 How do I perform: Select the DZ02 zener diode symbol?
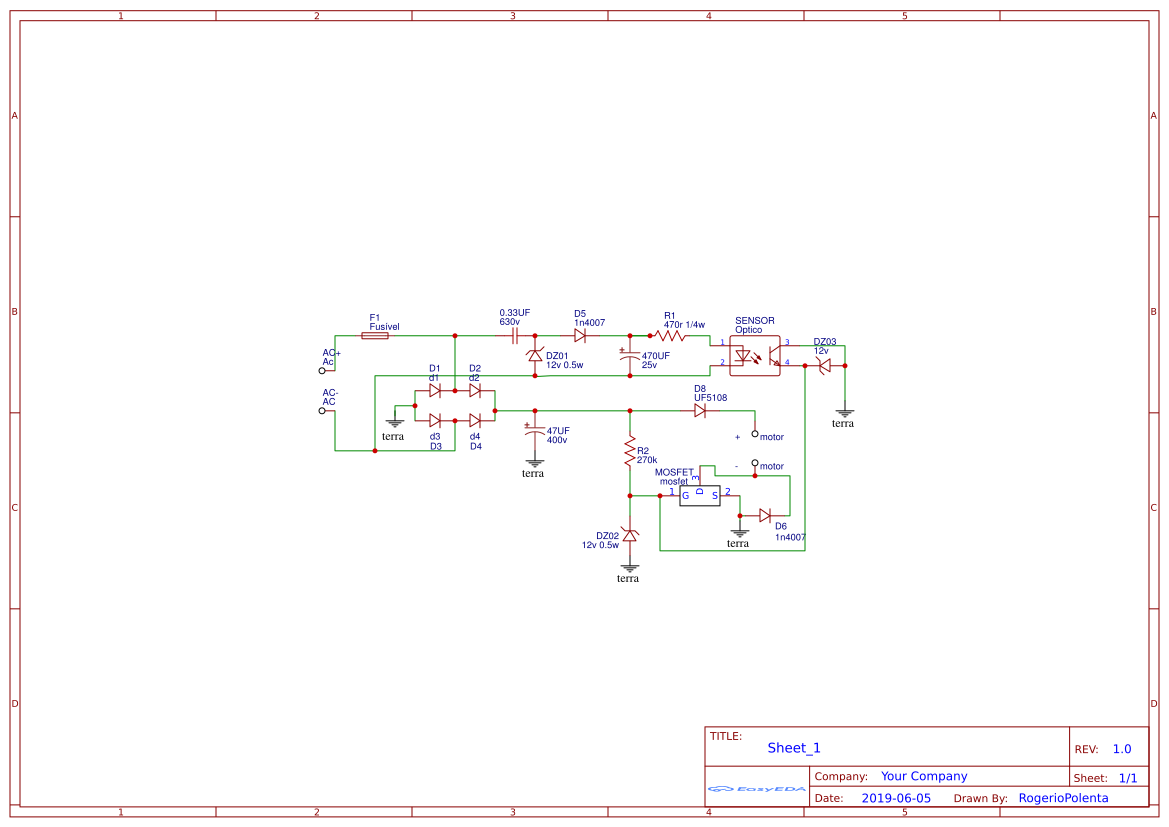click(x=630, y=535)
